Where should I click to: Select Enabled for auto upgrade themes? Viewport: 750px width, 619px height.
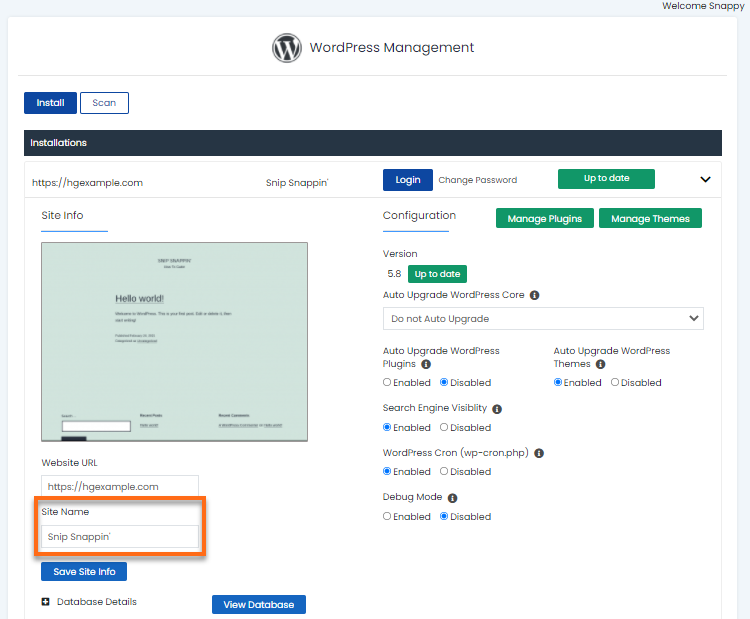coord(558,382)
